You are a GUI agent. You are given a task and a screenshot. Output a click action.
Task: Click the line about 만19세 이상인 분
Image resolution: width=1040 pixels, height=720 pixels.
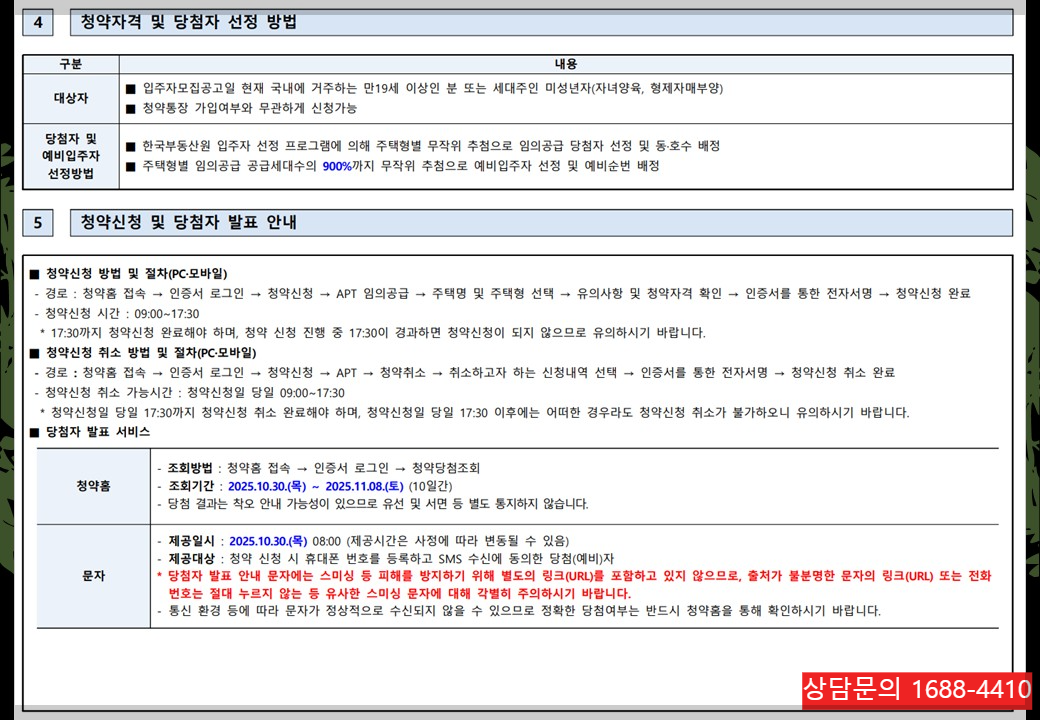[x=424, y=88]
